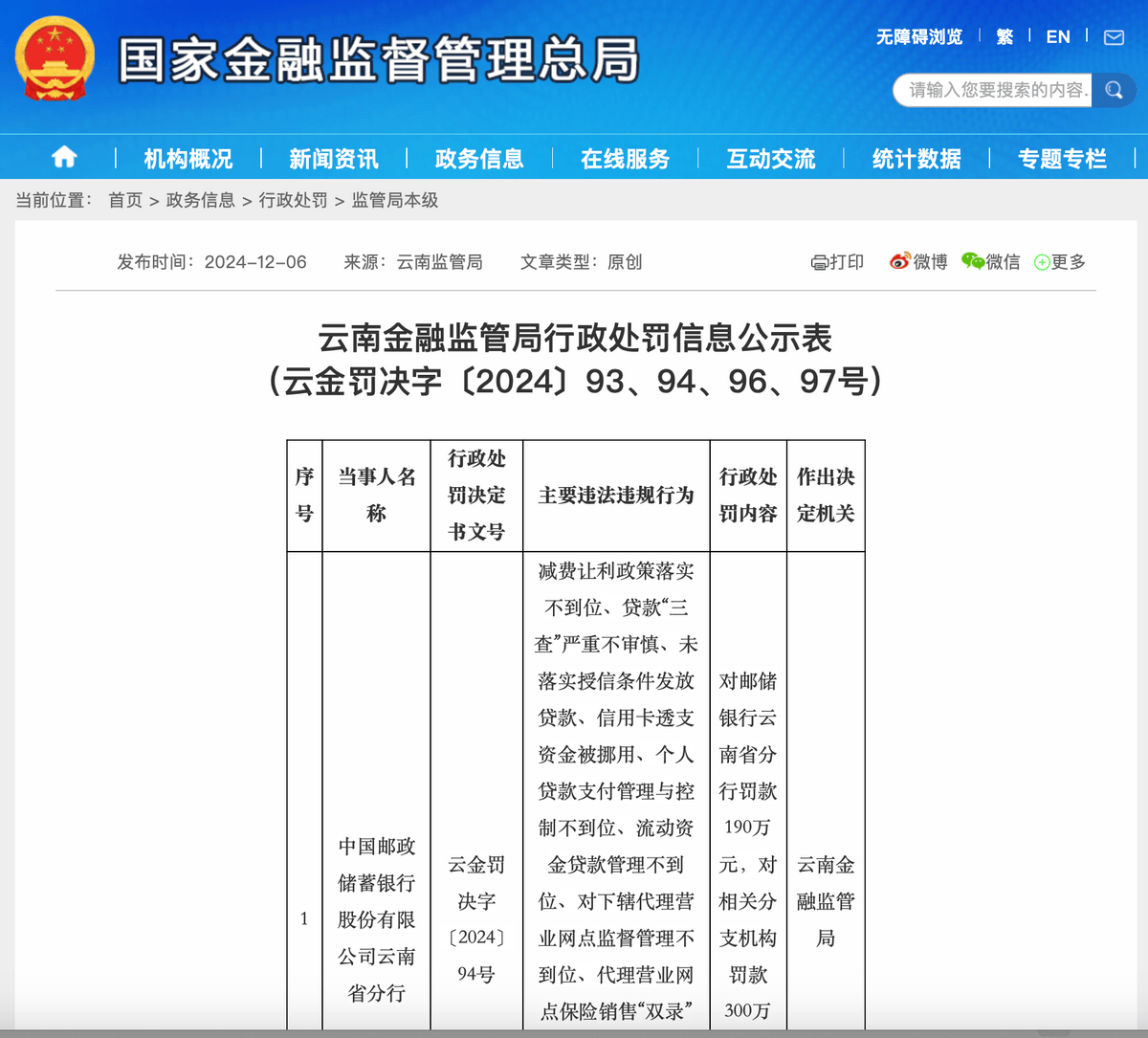Click the Home icon in navigation bar
Image resolution: width=1148 pixels, height=1038 pixels.
[63, 156]
